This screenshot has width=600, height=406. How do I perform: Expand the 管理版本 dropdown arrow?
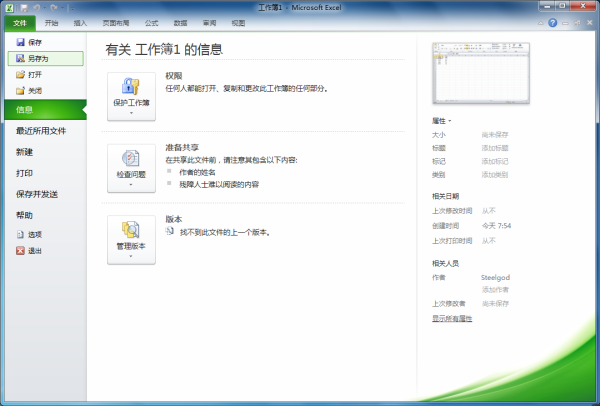tap(131, 256)
